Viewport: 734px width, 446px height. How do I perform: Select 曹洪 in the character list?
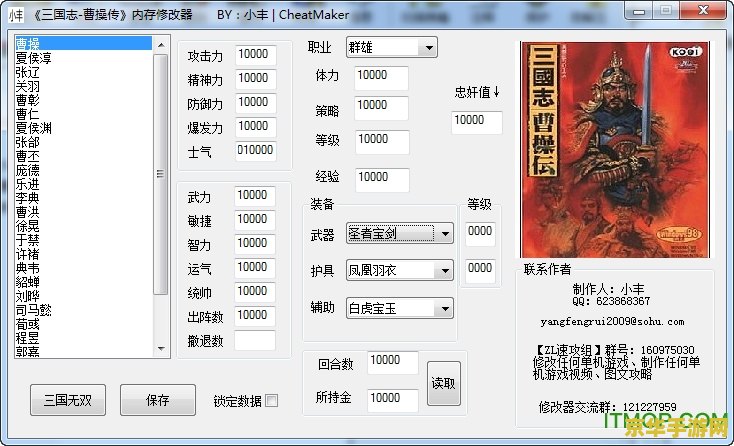[83, 212]
